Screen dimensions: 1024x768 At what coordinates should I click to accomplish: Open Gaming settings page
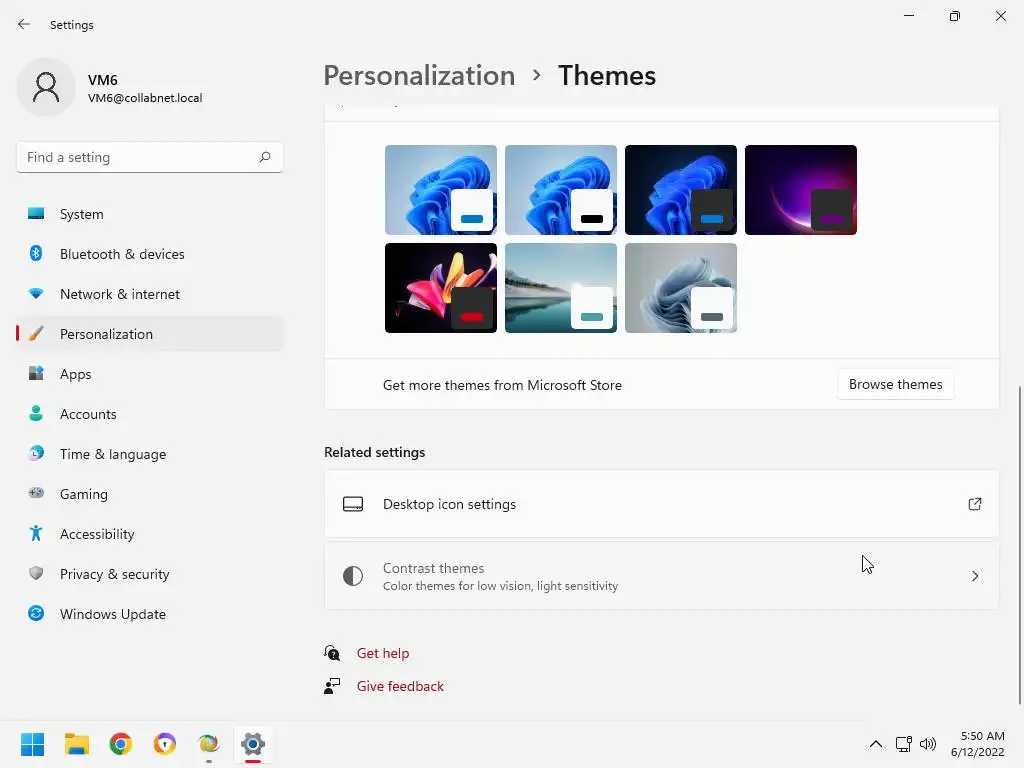click(150, 493)
